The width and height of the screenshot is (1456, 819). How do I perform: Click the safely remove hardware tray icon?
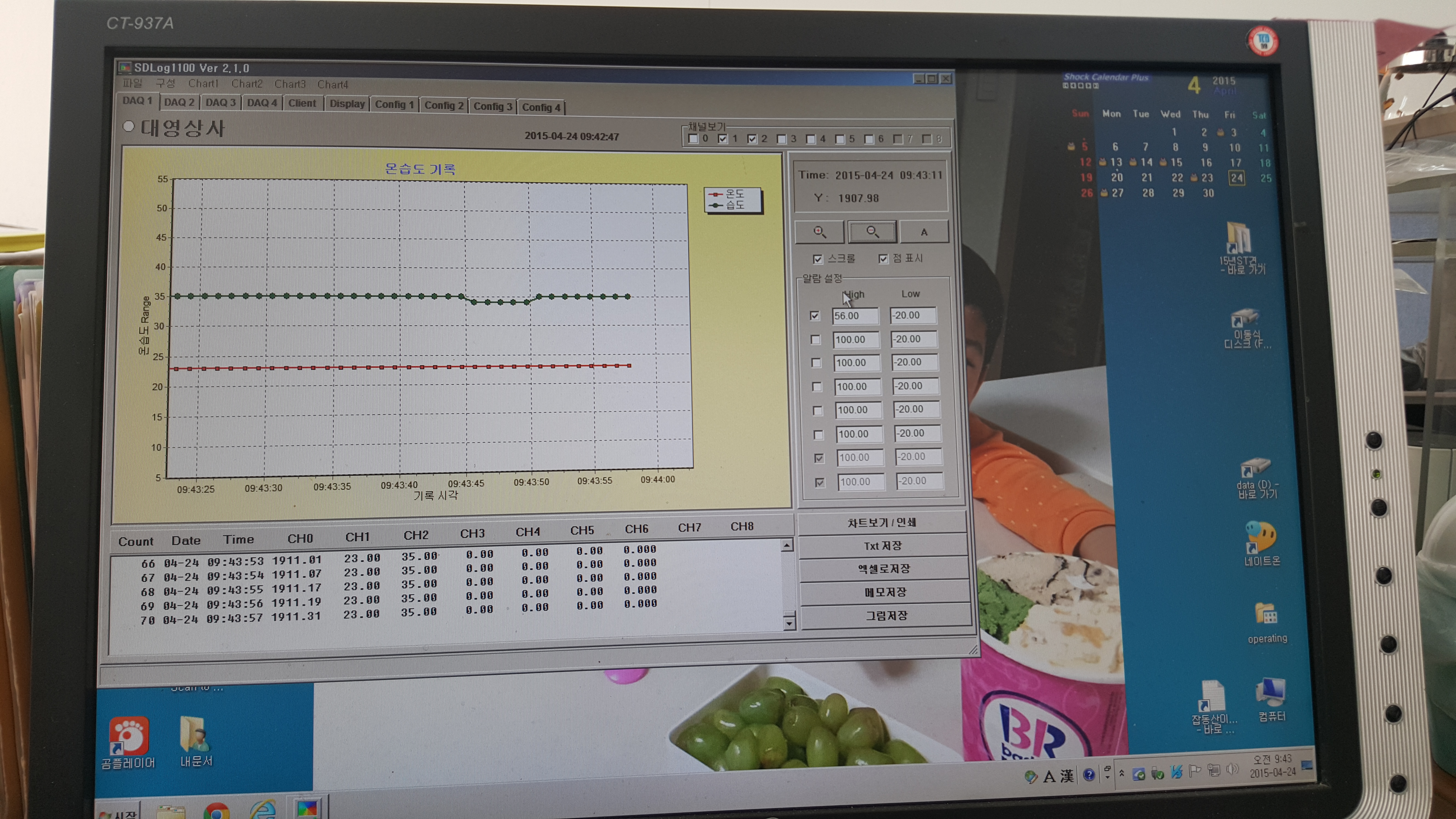point(1157,773)
